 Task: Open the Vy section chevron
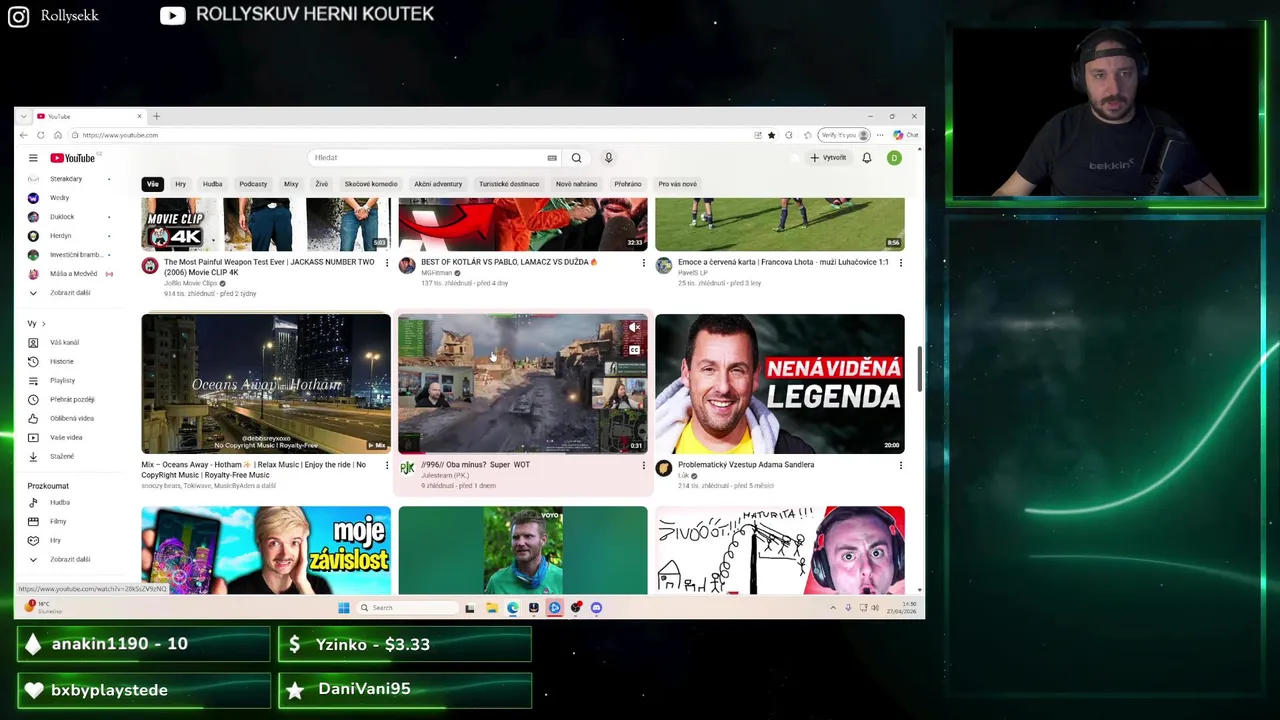point(43,323)
